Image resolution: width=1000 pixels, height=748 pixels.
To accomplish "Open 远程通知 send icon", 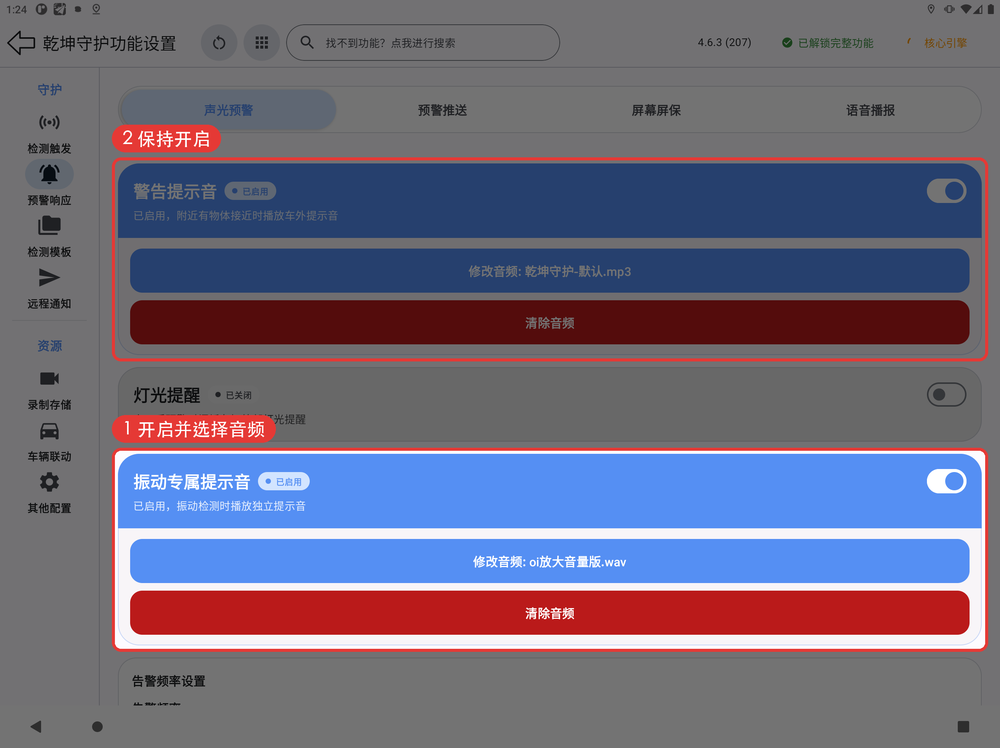I will 49,277.
